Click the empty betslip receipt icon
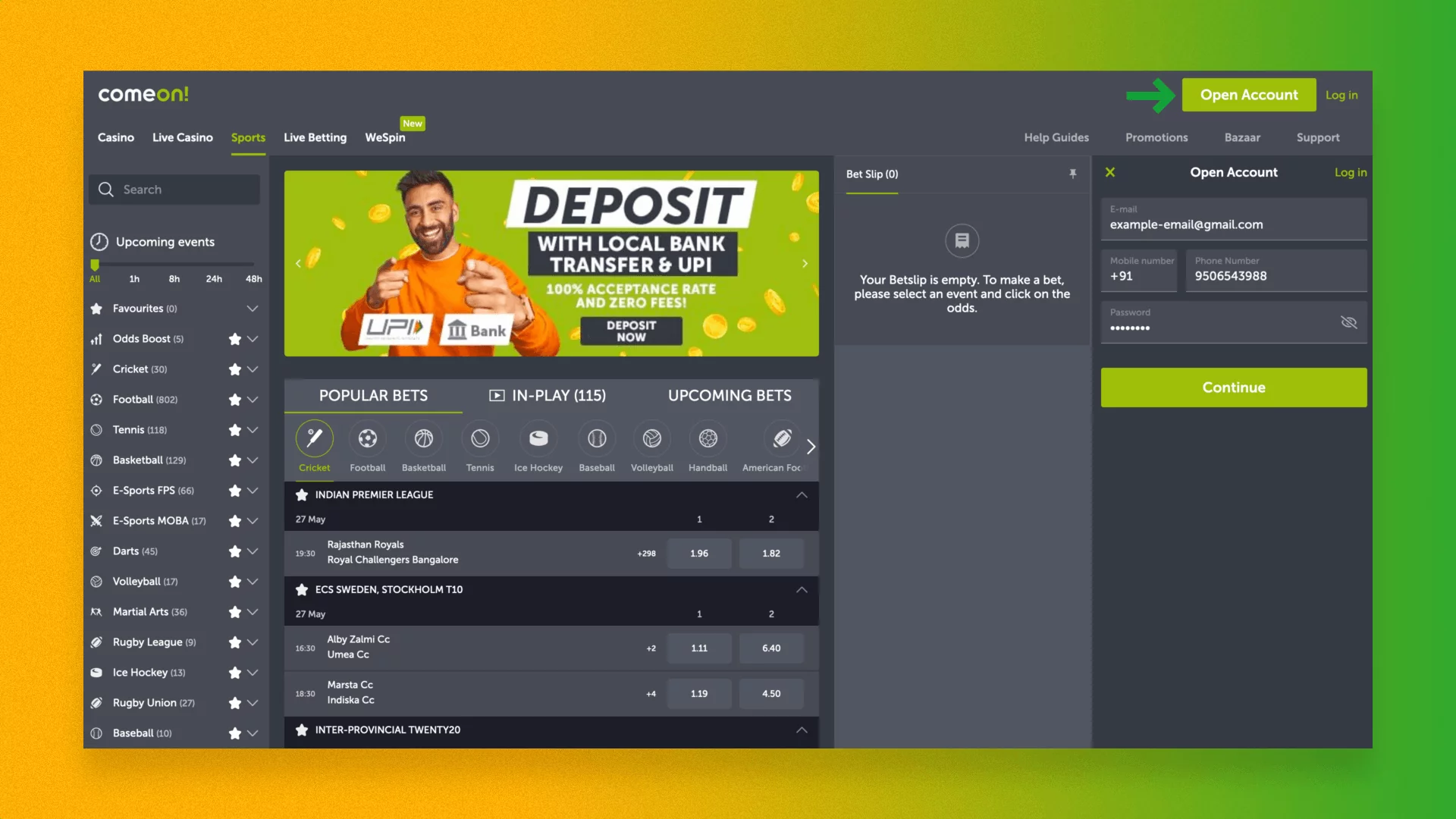 click(x=962, y=241)
